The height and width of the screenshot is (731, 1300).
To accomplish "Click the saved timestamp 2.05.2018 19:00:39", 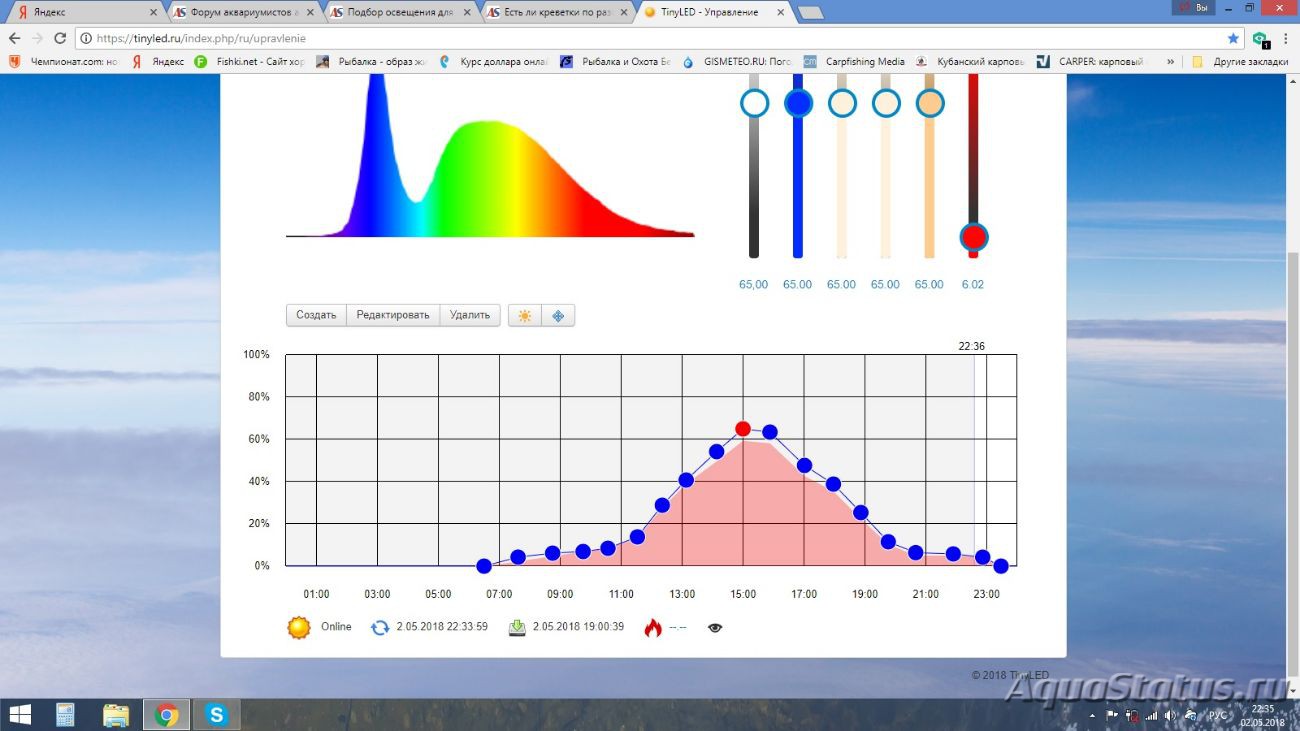I will pos(578,627).
